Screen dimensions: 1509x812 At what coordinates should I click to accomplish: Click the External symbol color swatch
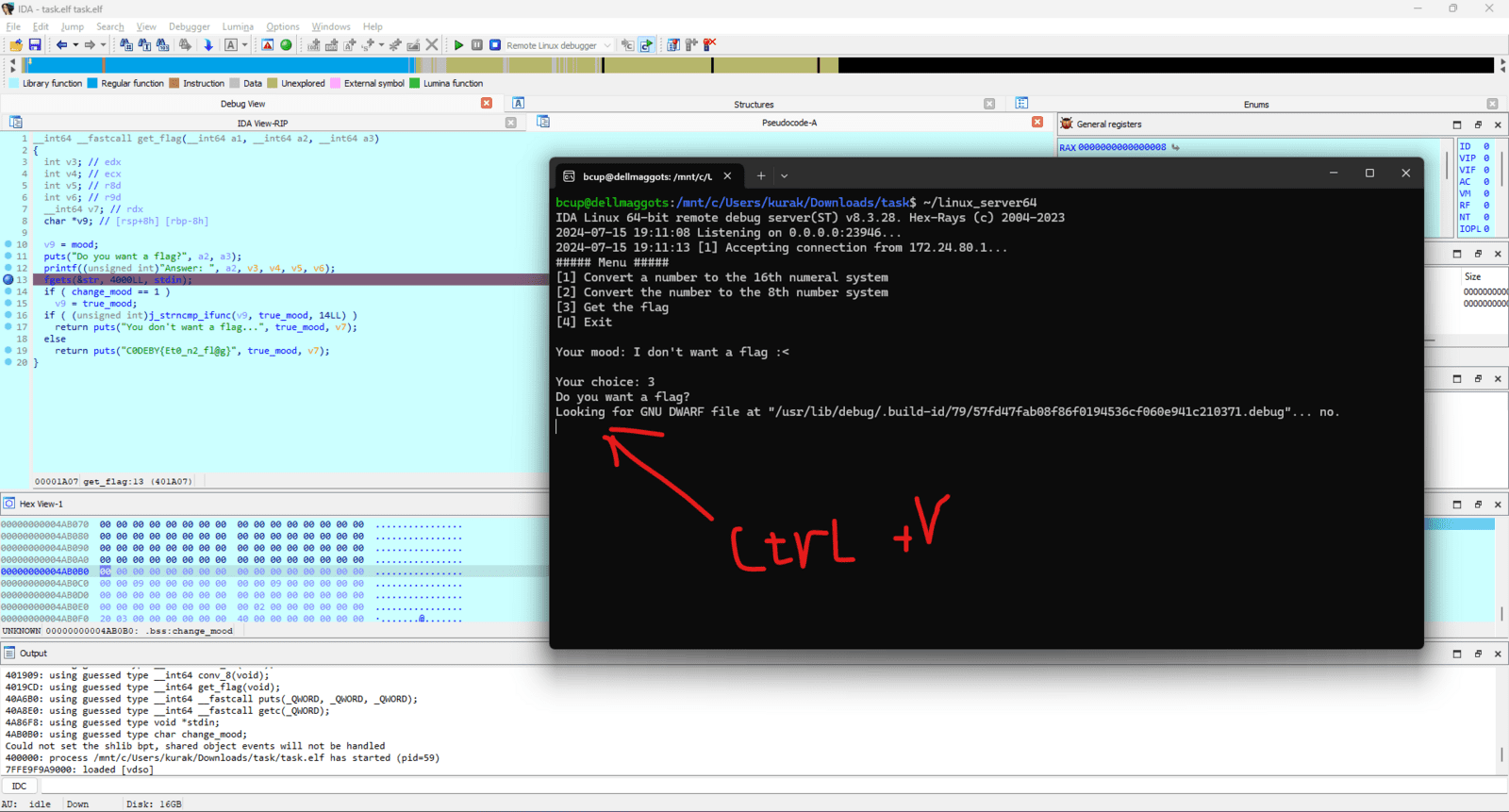(335, 83)
